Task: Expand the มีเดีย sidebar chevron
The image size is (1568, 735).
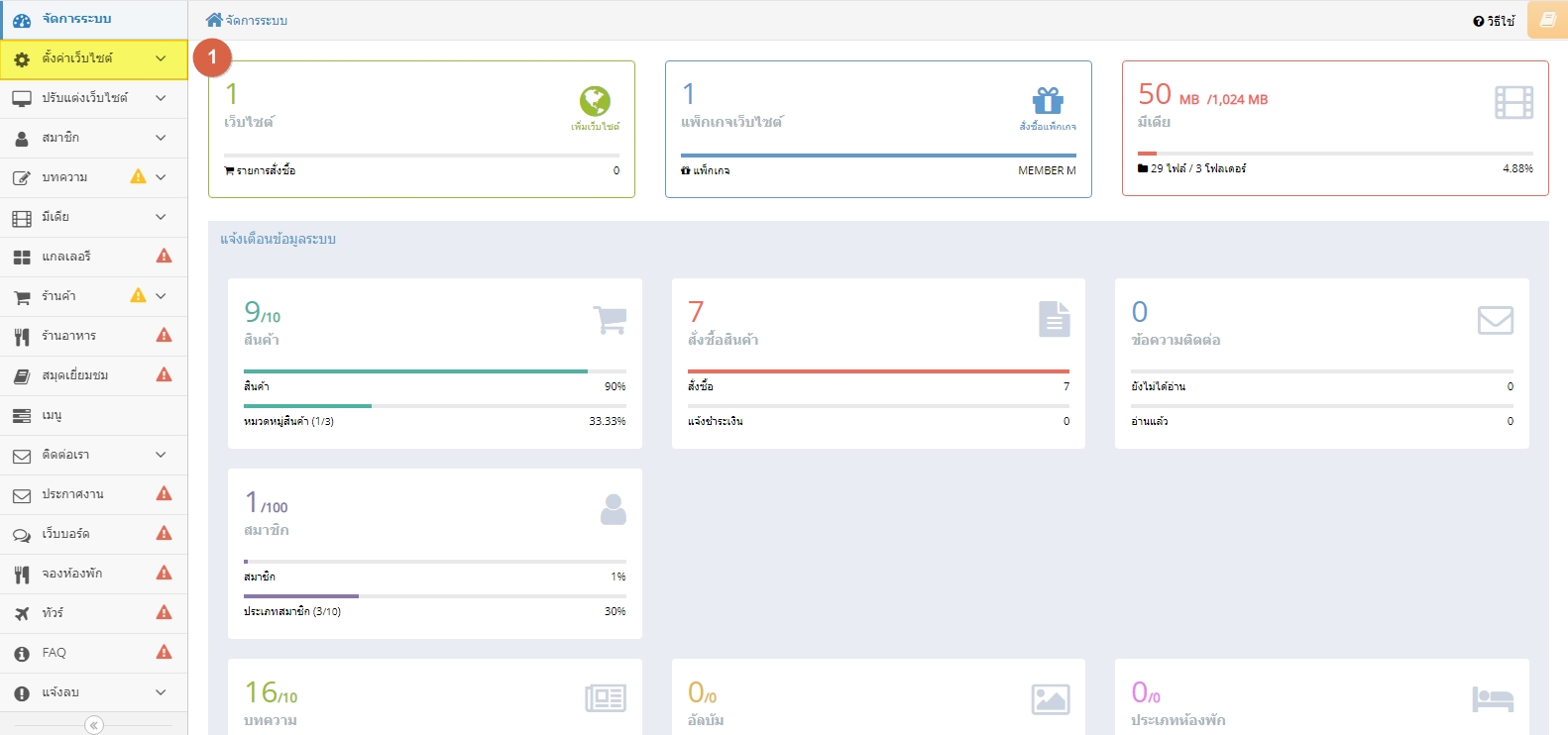Action: point(161,217)
